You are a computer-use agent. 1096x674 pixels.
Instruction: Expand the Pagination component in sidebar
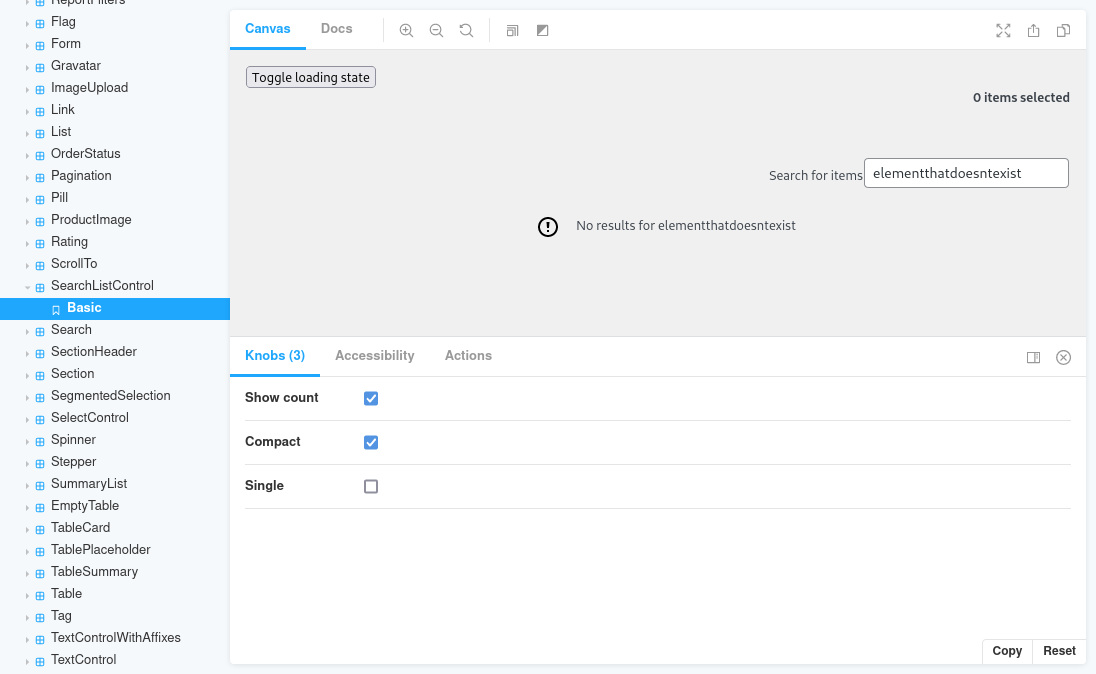pyautogui.click(x=27, y=176)
